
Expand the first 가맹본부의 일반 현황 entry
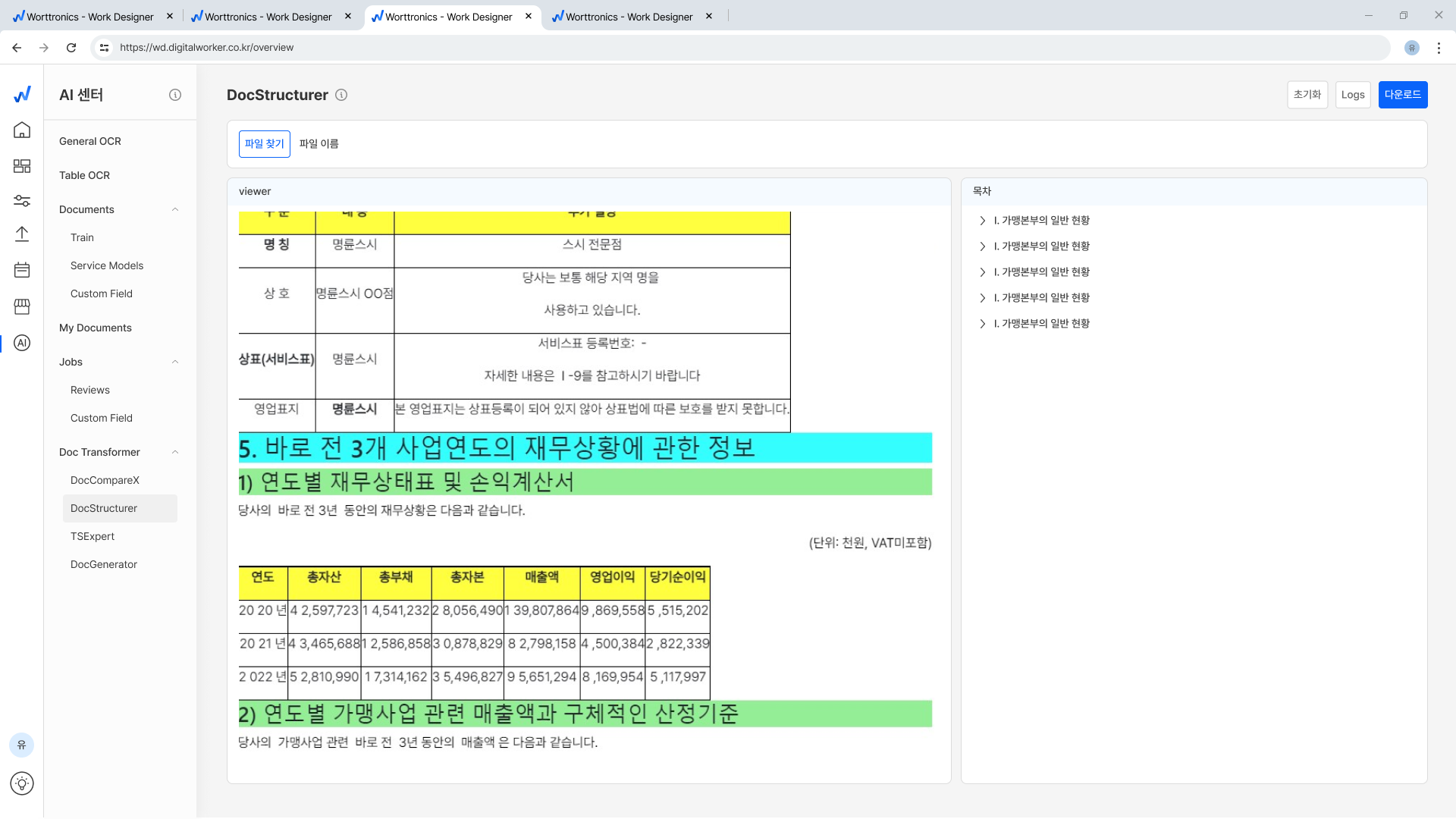coord(983,221)
